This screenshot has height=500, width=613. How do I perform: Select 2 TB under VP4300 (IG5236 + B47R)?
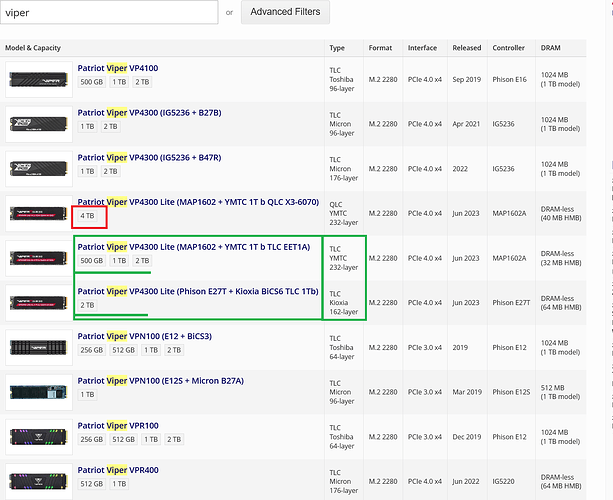coord(110,171)
